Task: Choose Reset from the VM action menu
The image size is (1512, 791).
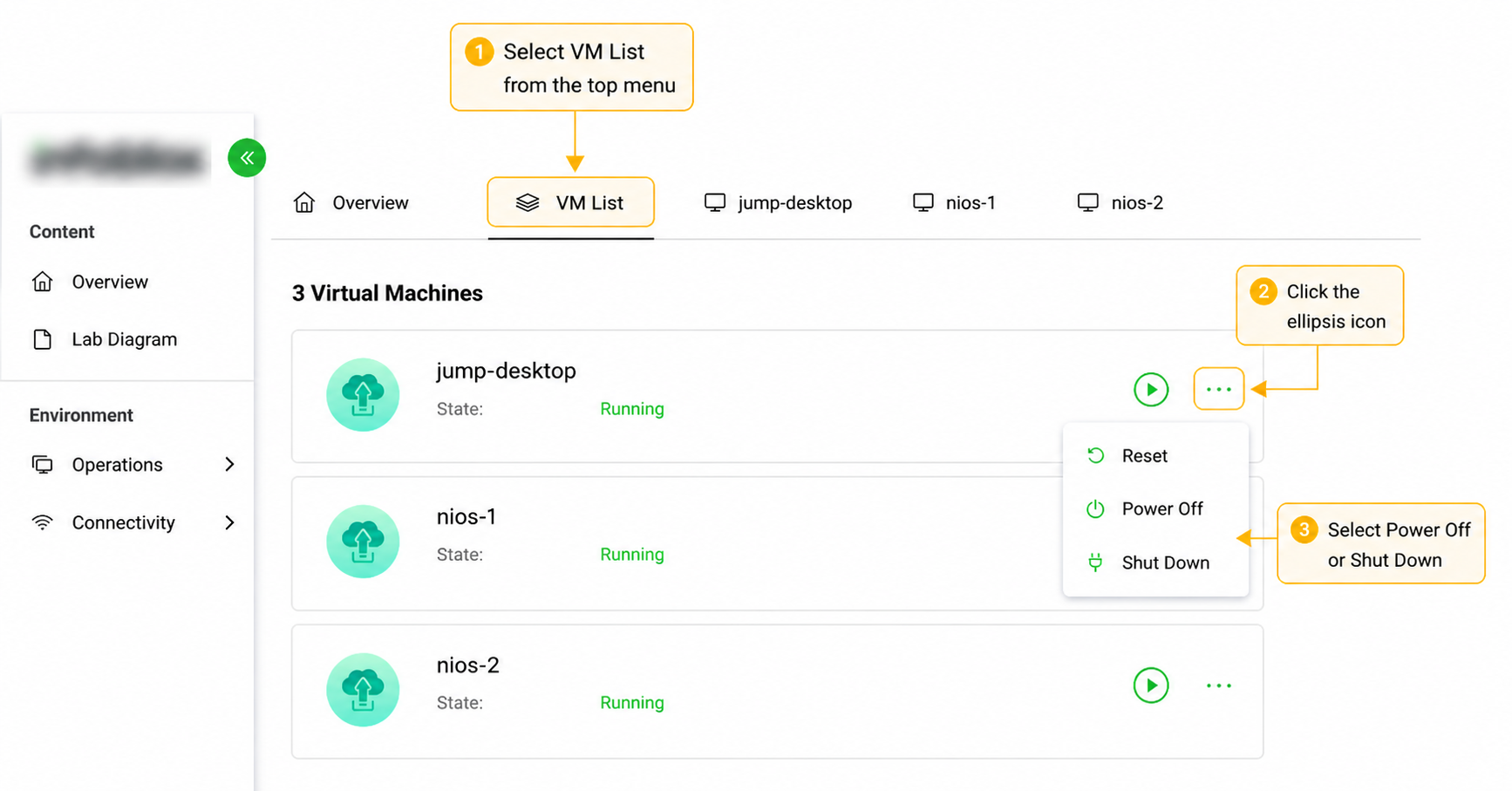Action: coord(1156,456)
